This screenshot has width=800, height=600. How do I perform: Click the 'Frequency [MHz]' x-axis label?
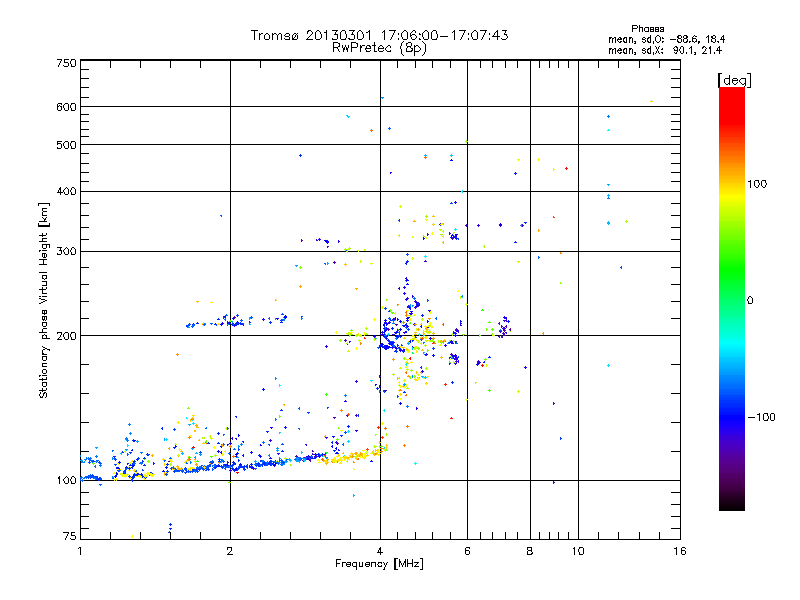(379, 564)
